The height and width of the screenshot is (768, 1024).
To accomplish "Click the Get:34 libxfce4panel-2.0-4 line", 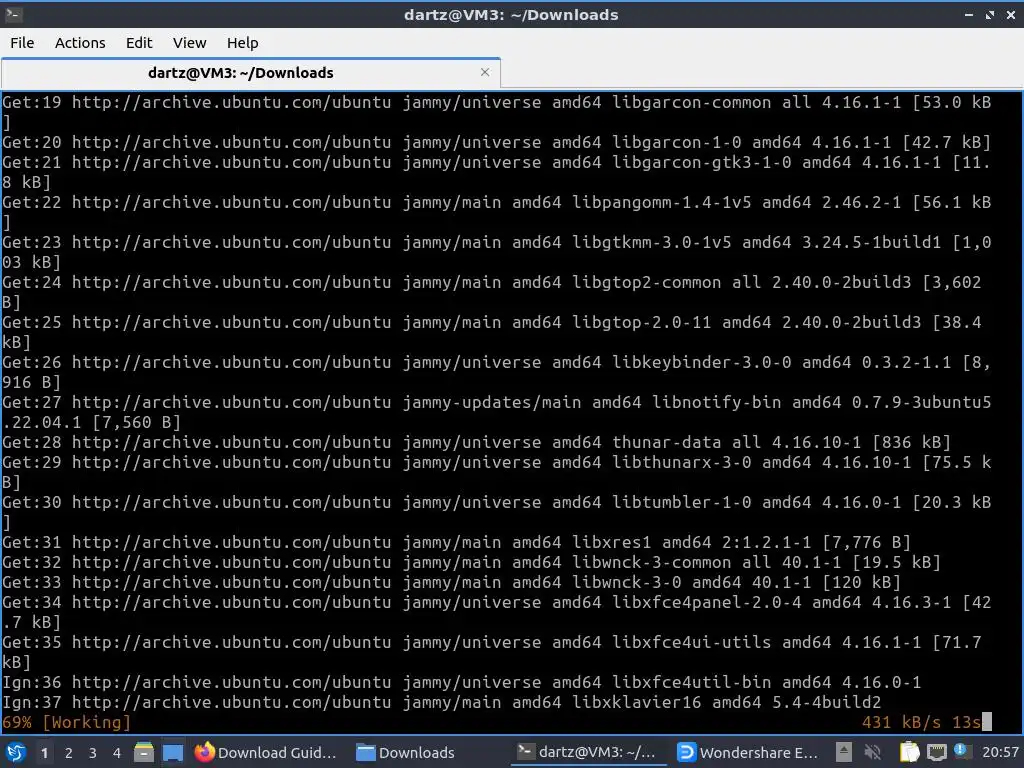I will pos(497,612).
